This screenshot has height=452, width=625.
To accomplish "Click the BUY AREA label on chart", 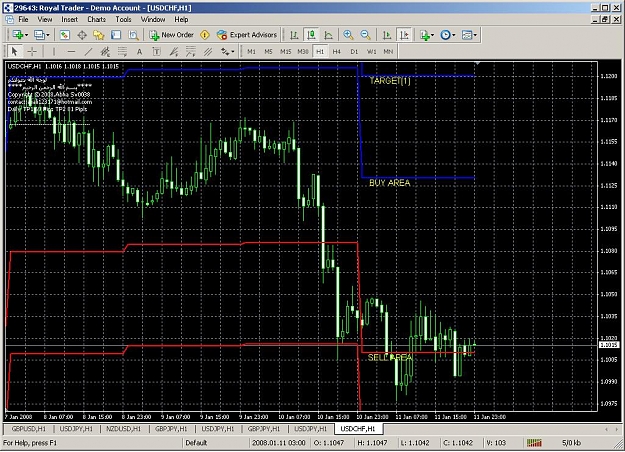I will click(x=389, y=183).
